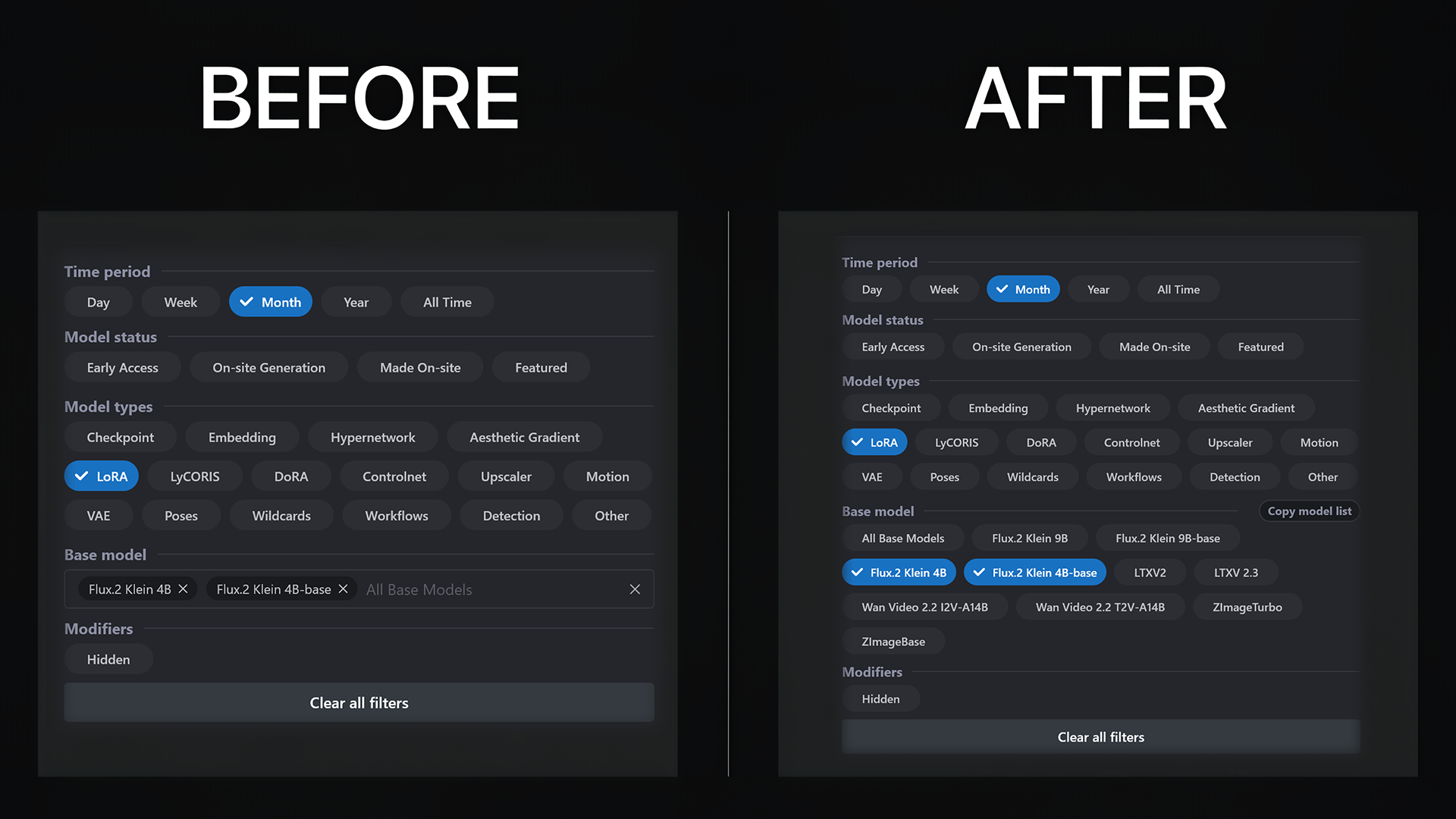The image size is (1456, 819).
Task: Remove the Flux.2 Klein 4B-base tag in Before panel
Action: point(343,589)
